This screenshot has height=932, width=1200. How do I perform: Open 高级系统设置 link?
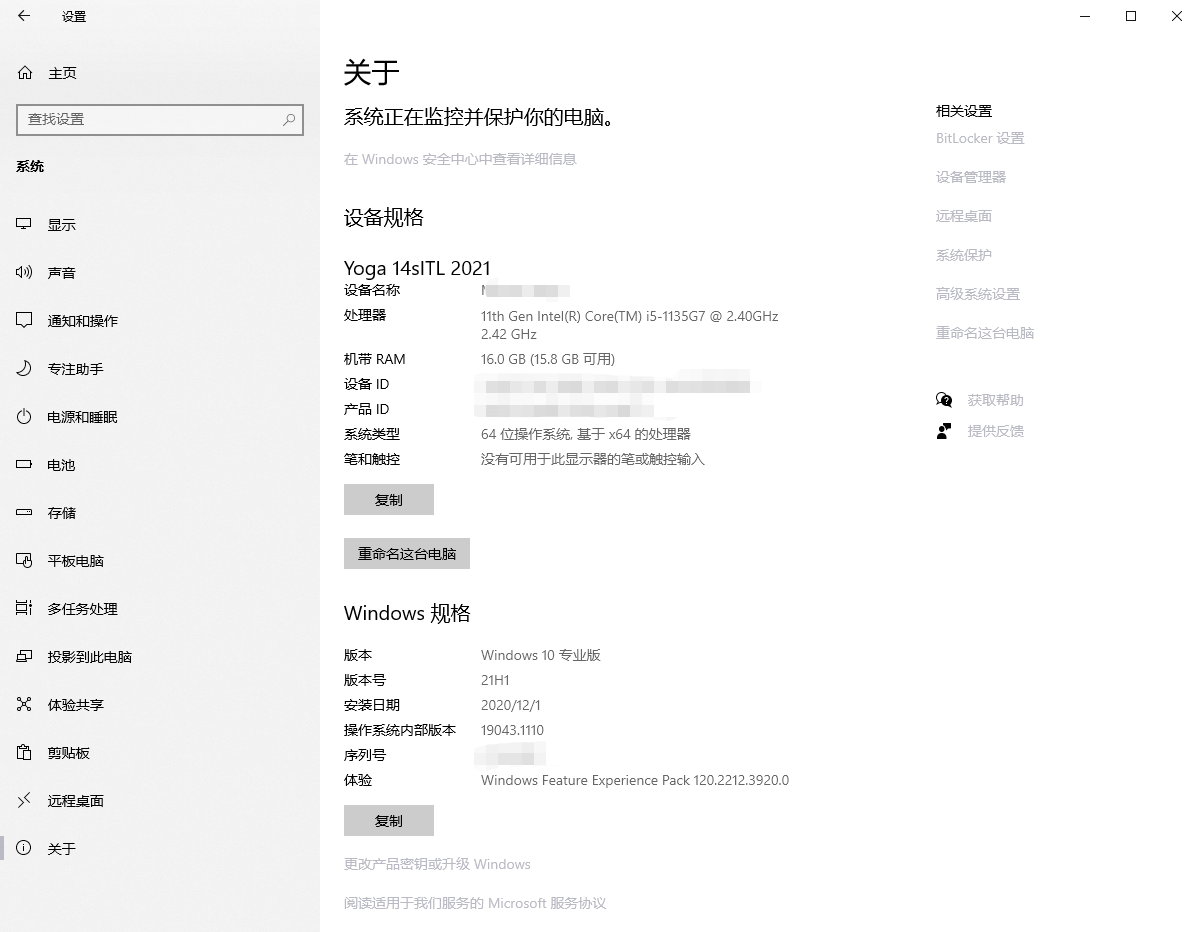coord(978,294)
